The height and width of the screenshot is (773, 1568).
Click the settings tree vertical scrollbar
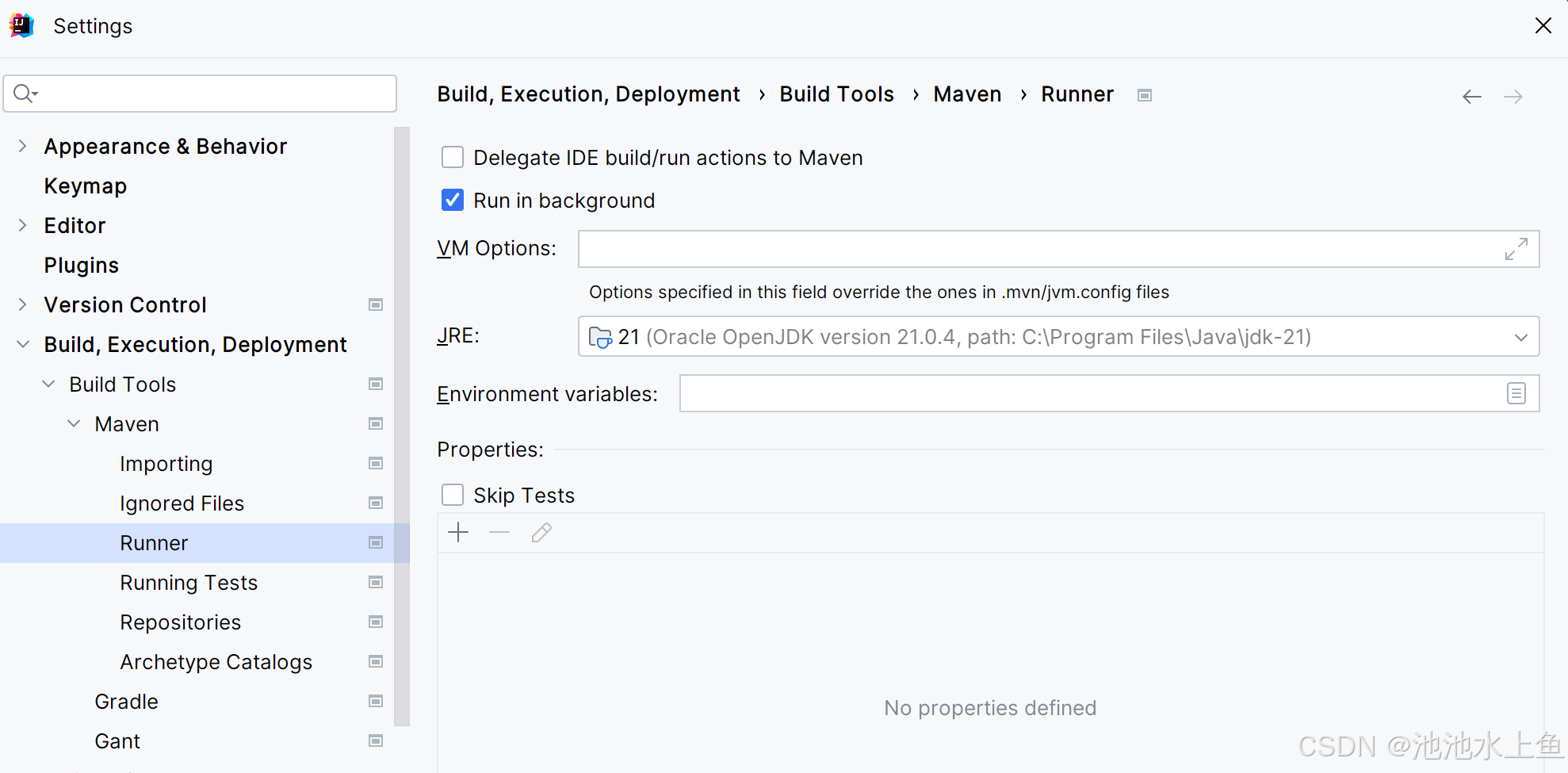pos(402,427)
